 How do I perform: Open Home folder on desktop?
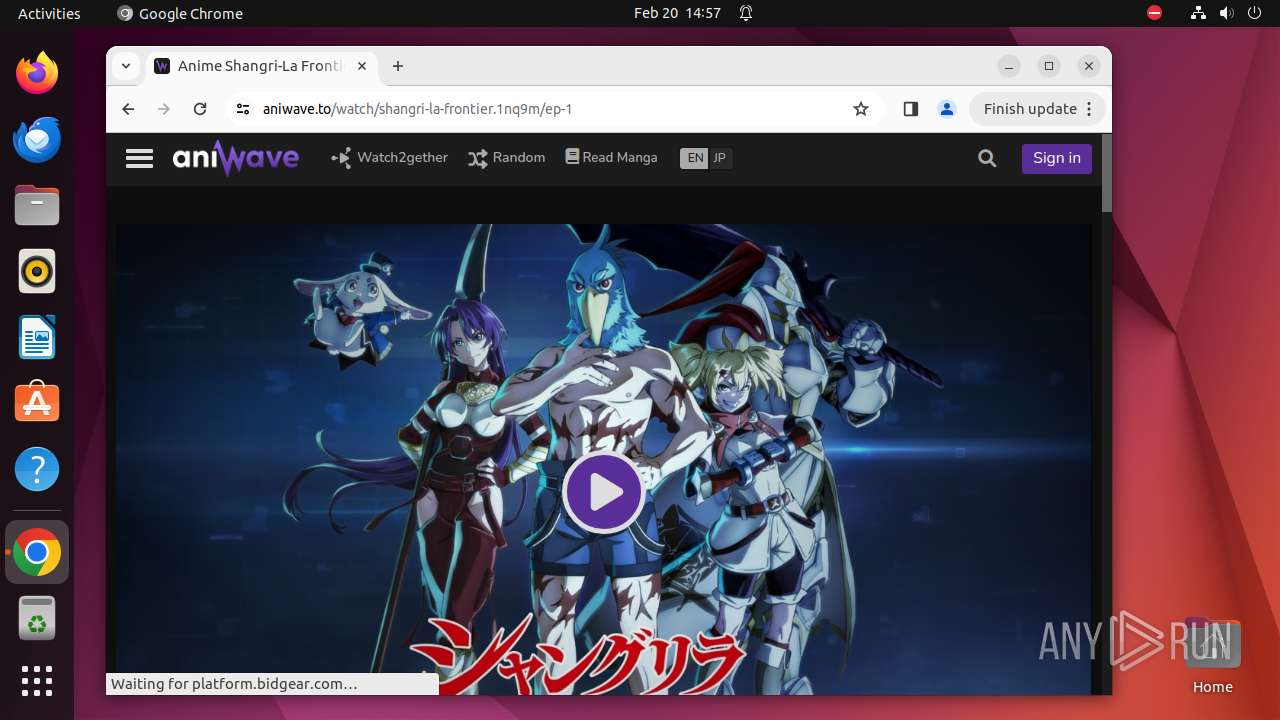coord(1212,657)
